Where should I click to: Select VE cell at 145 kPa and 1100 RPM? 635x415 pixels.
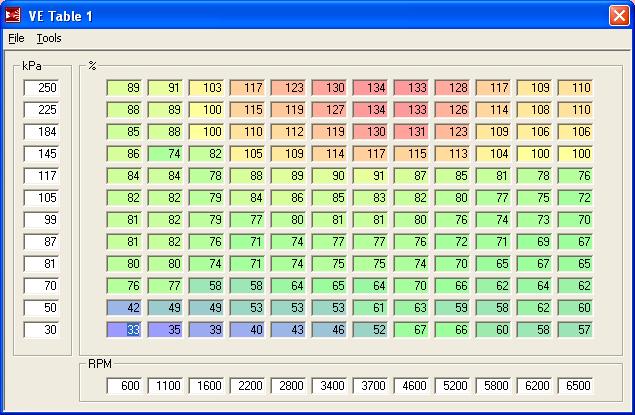pos(168,154)
